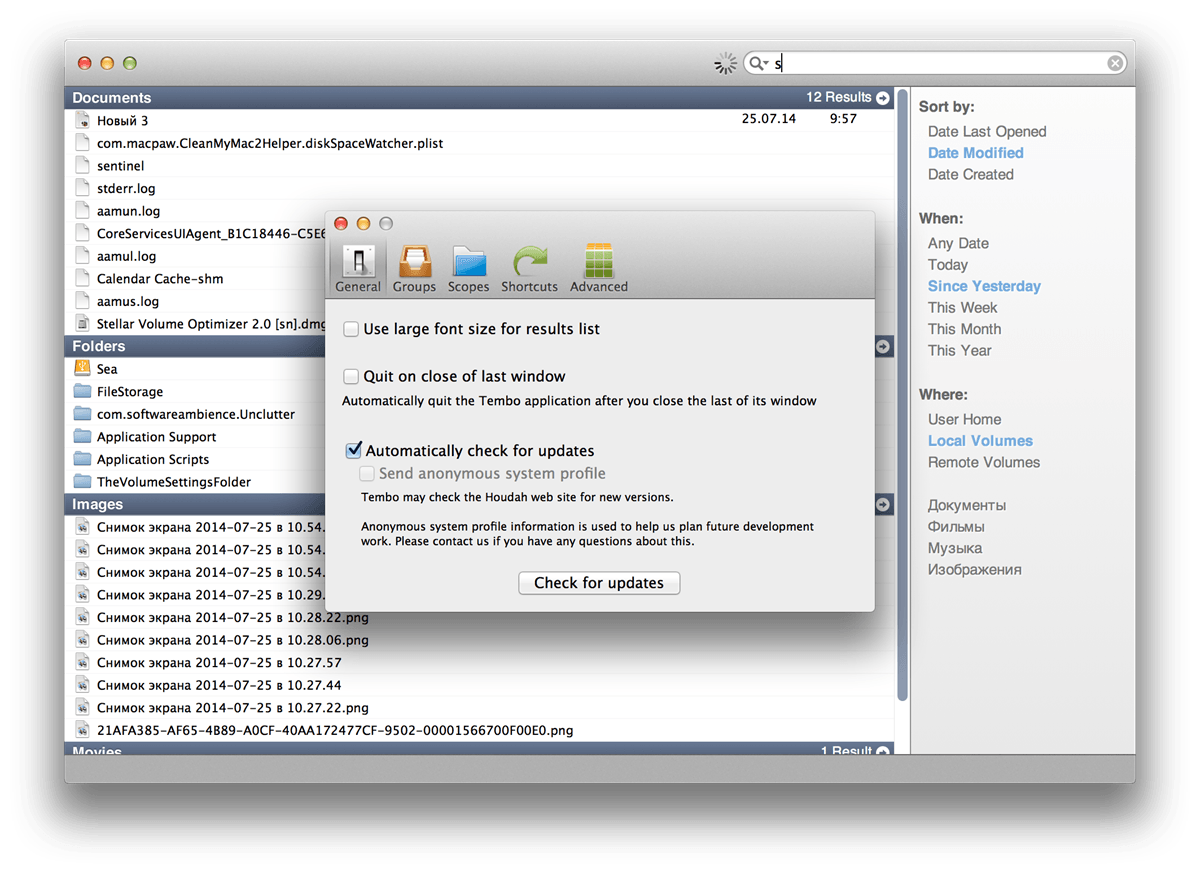Select Local Volumes search location
This screenshot has width=1200, height=872.
(x=980, y=441)
